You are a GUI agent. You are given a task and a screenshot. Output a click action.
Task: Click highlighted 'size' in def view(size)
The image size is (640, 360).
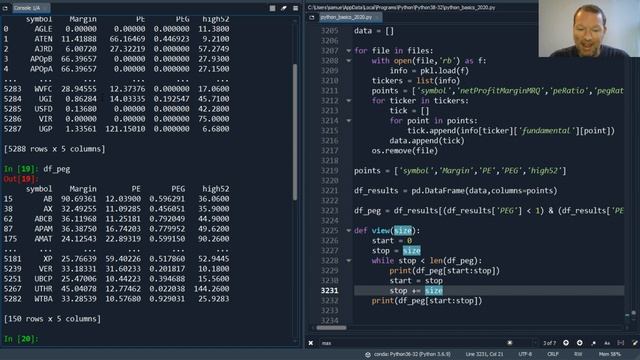pyautogui.click(x=403, y=231)
